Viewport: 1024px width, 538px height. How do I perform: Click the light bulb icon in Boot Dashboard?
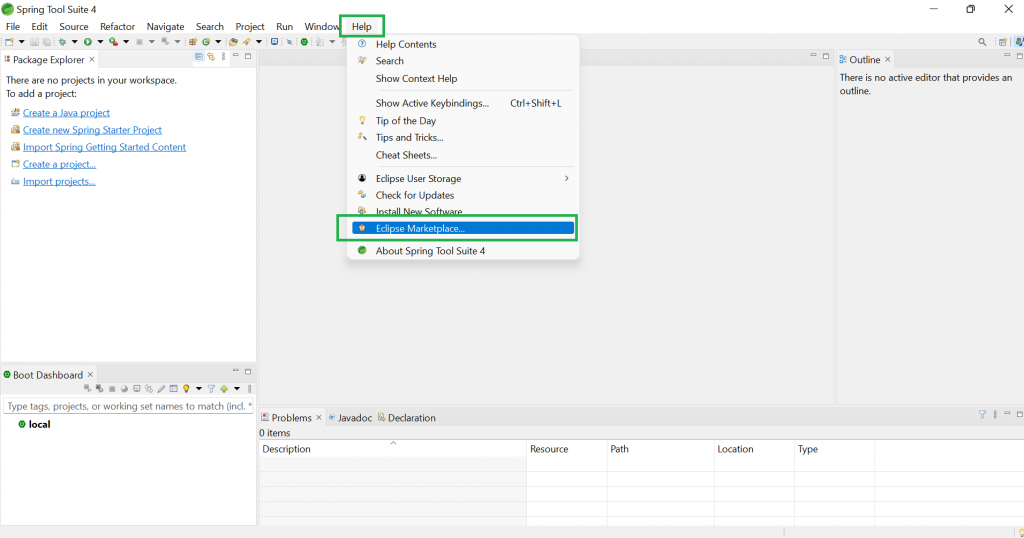186,388
